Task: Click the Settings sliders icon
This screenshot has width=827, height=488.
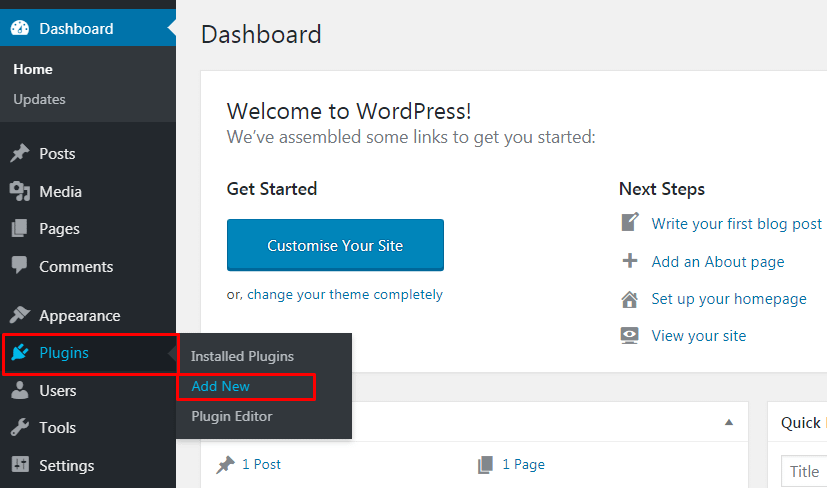Action: click(20, 464)
